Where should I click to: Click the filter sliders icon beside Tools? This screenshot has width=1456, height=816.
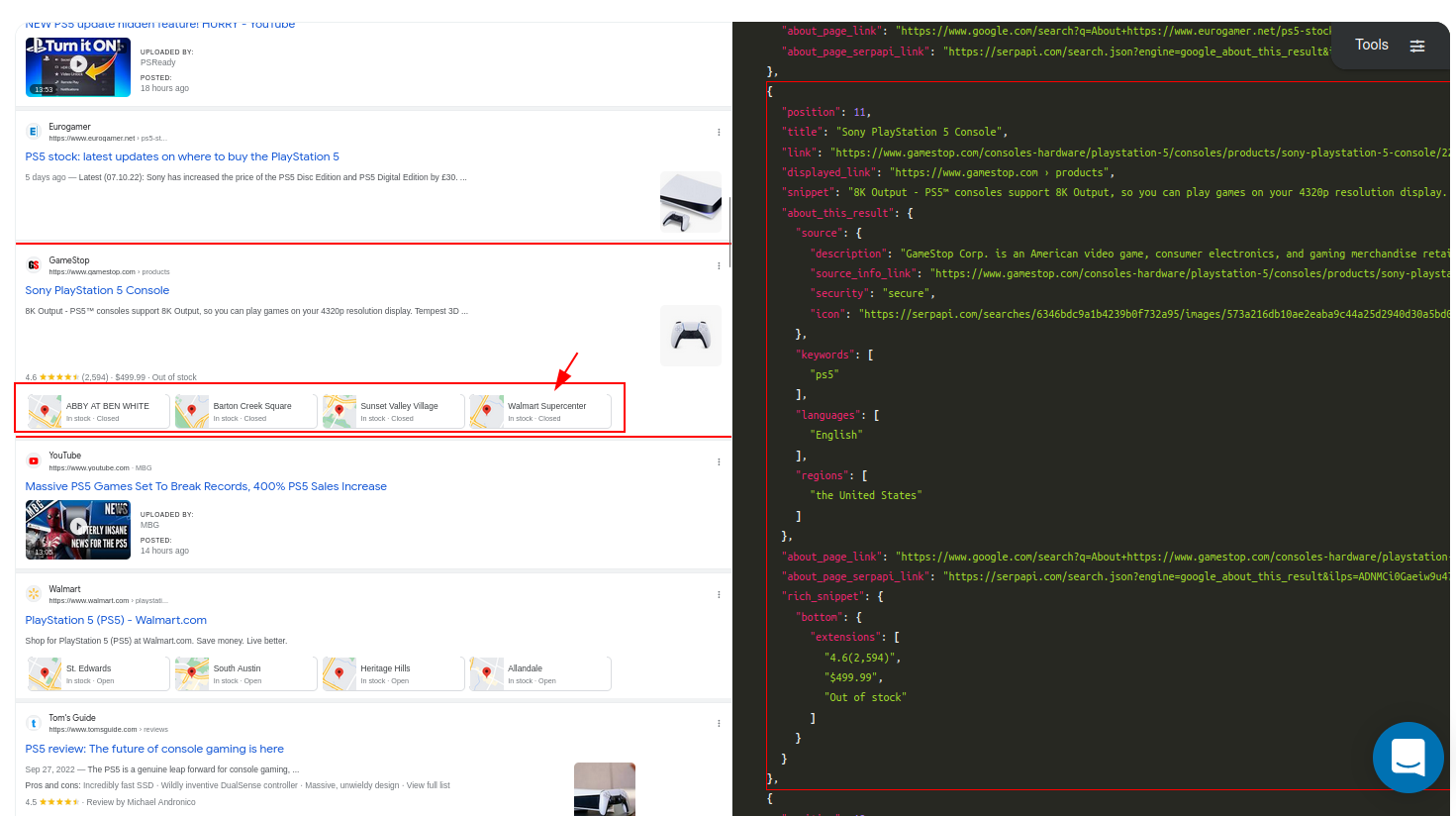(x=1417, y=45)
